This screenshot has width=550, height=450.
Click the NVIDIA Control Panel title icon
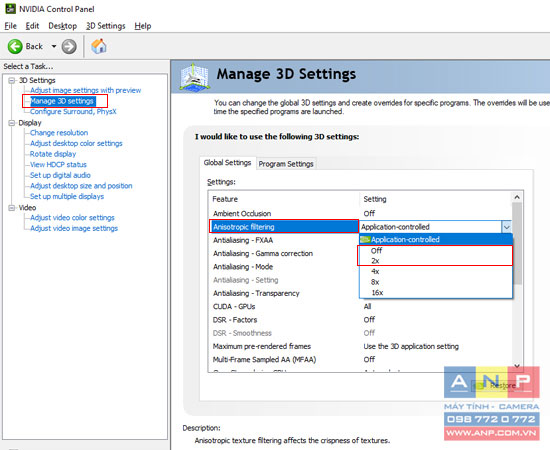tap(11, 8)
